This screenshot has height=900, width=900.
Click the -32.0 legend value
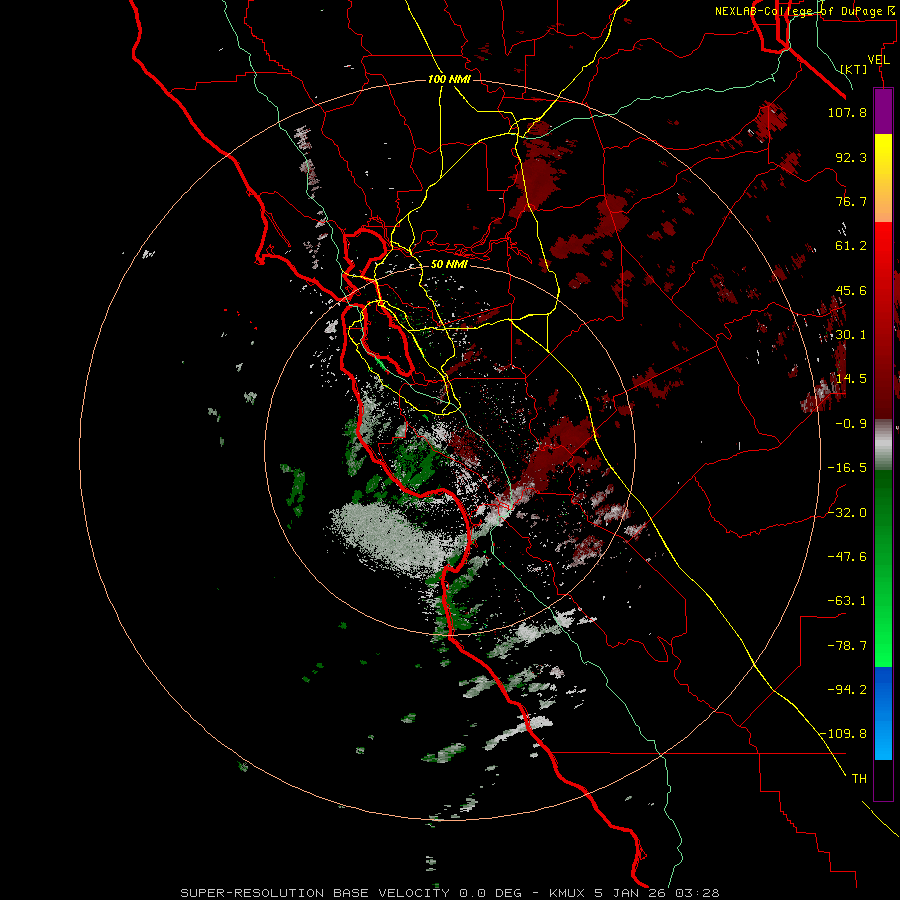coord(847,513)
